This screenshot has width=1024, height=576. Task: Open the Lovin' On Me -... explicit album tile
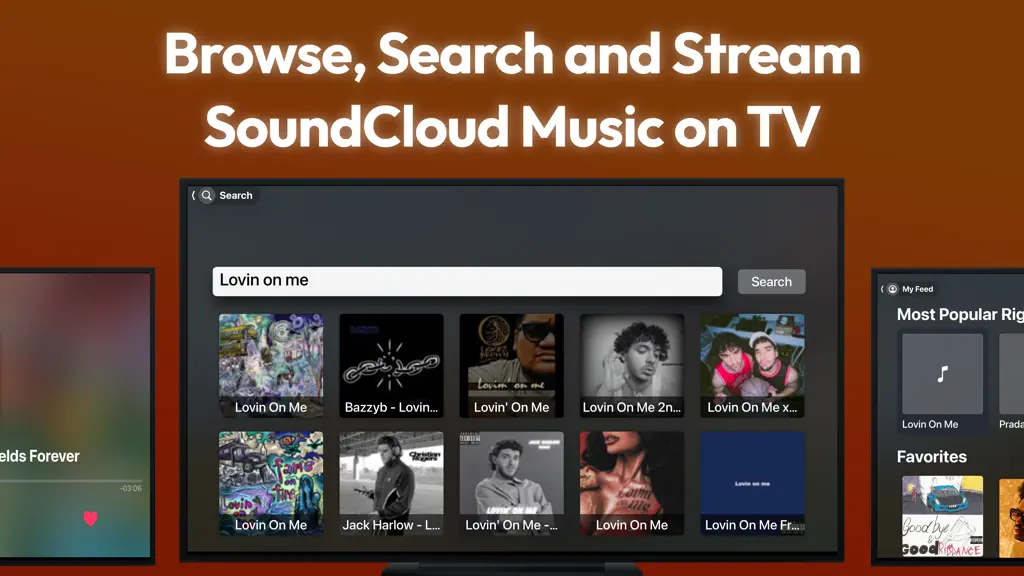[x=511, y=483]
